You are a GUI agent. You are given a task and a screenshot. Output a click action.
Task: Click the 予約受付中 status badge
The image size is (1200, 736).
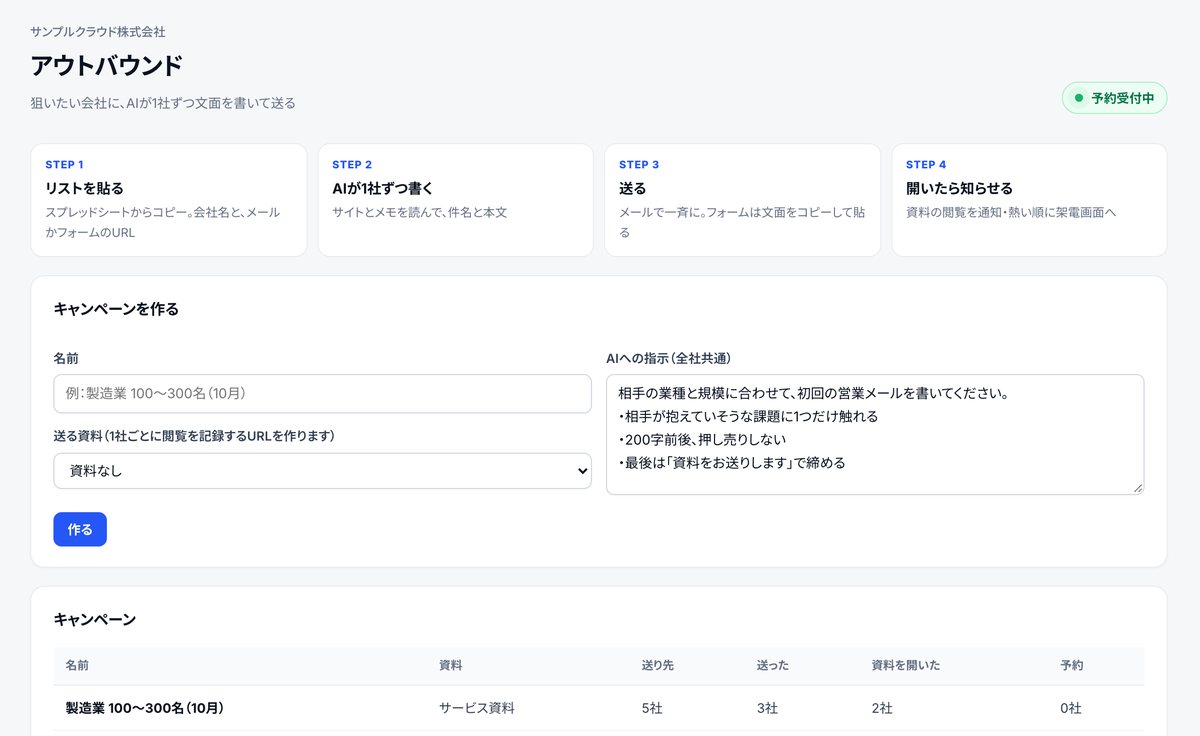point(1114,98)
